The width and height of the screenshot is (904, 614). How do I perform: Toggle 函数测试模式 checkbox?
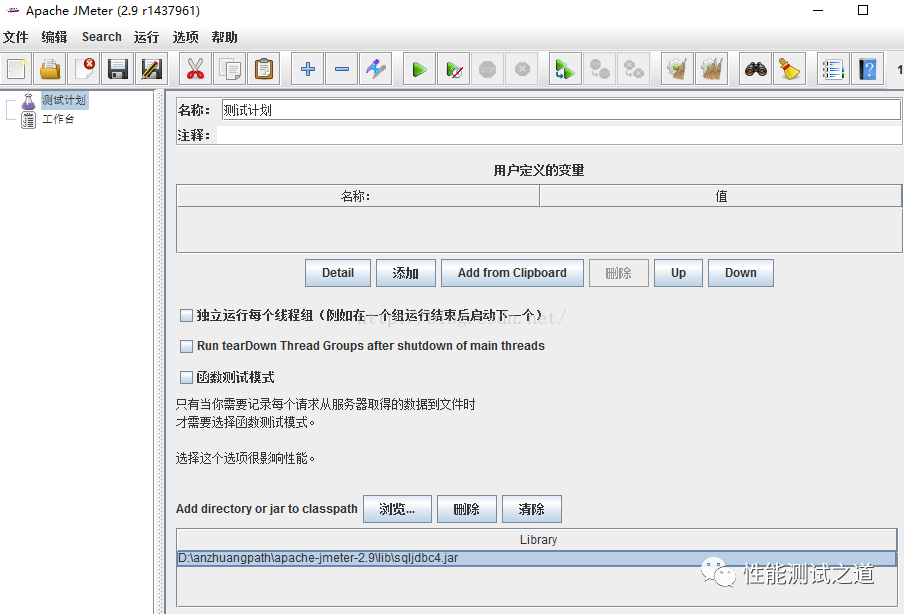pos(186,378)
